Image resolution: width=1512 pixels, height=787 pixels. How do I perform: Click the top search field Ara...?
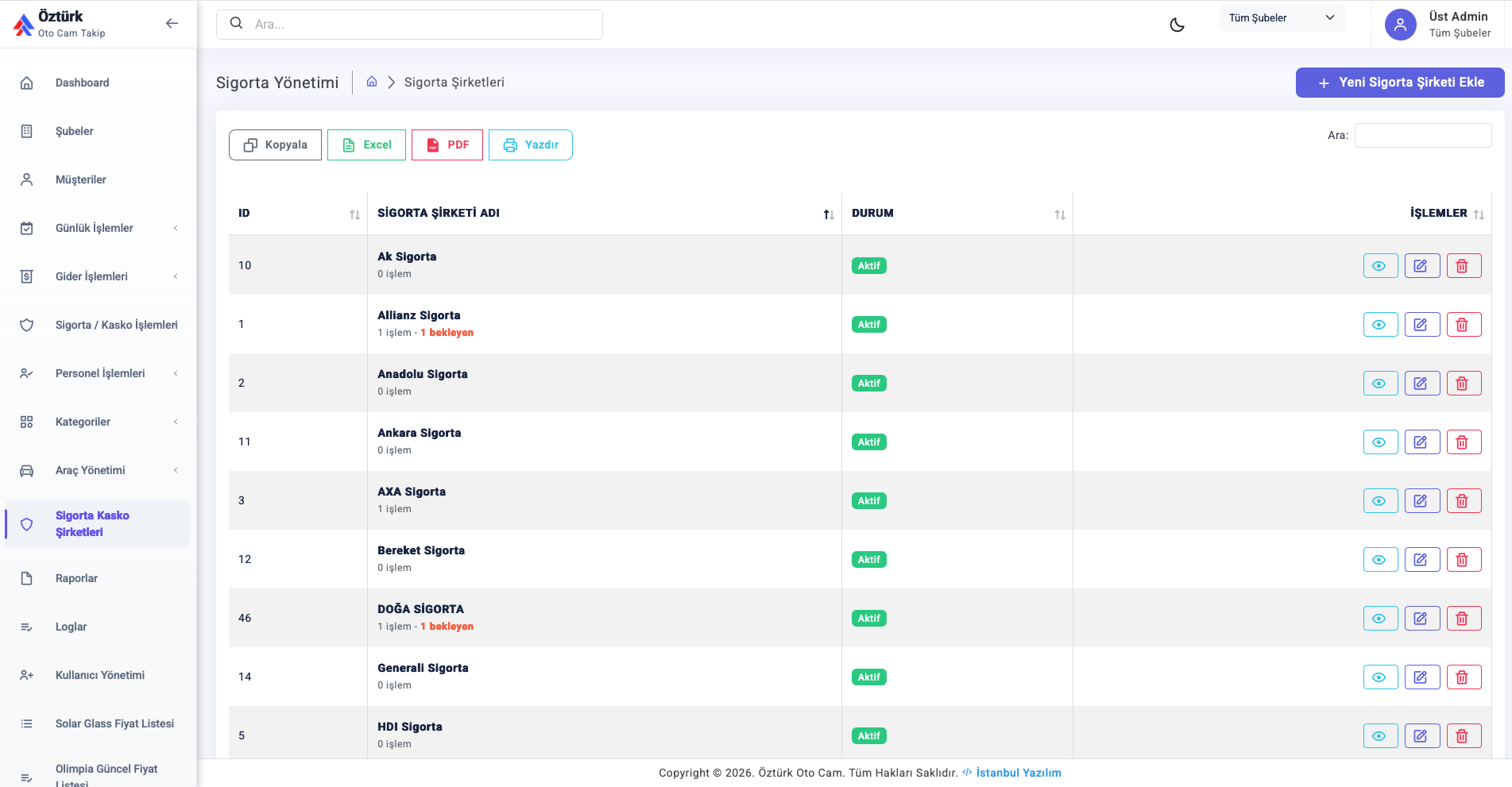pos(409,25)
